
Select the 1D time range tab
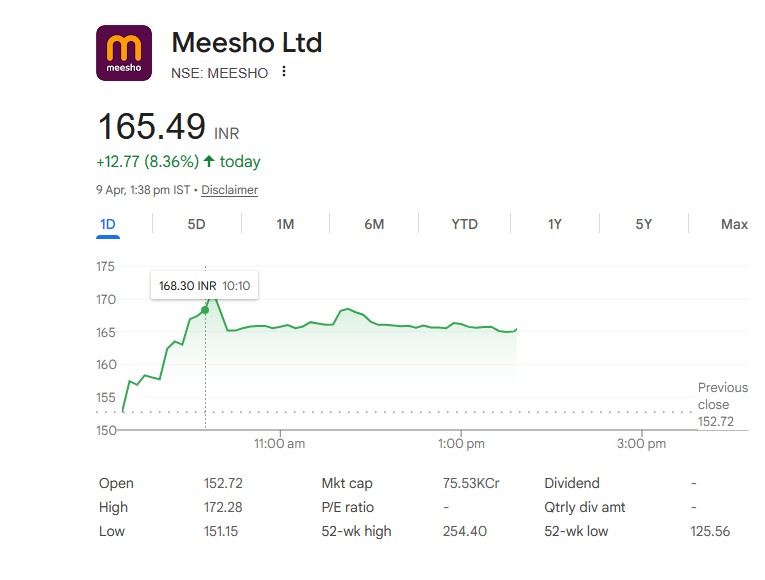point(108,224)
